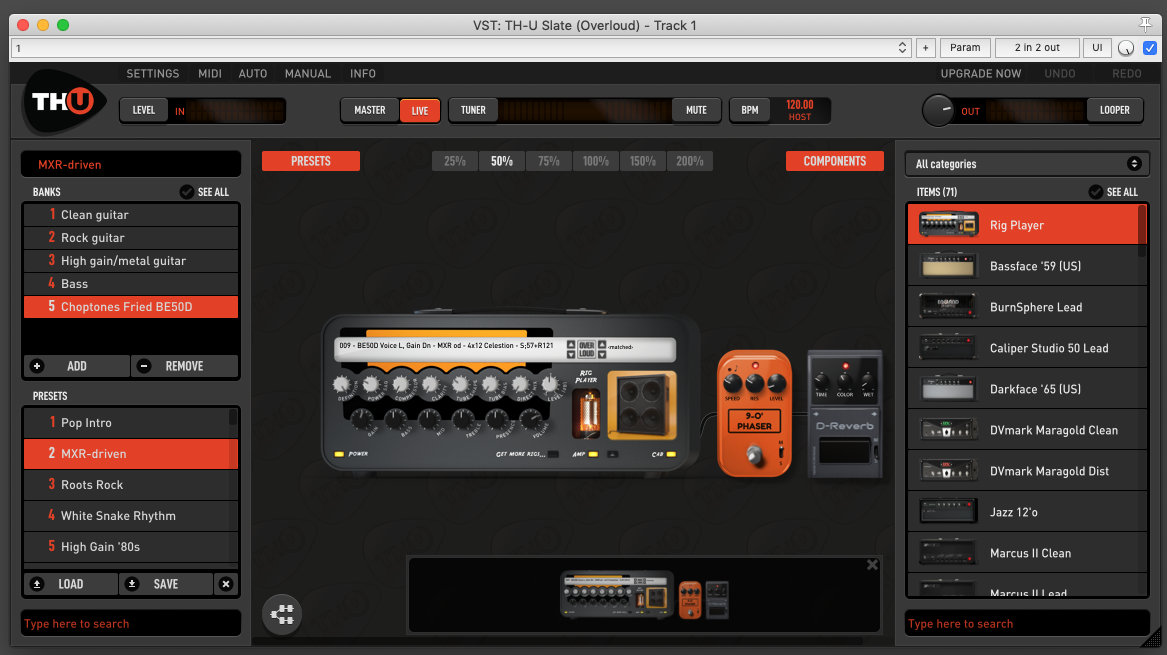
Task: Select the DVmark Maragold Dist amp thumbnail
Action: pos(947,470)
